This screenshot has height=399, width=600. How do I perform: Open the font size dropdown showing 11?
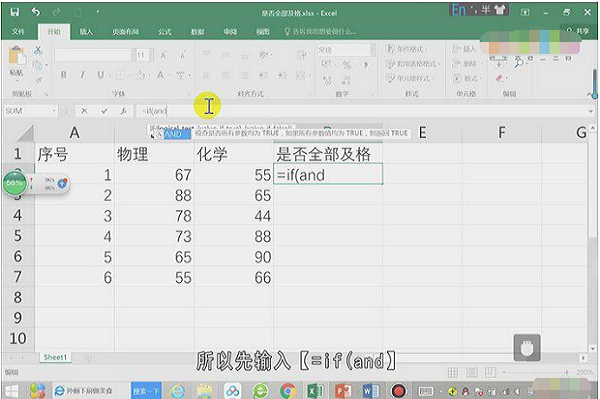click(x=152, y=55)
